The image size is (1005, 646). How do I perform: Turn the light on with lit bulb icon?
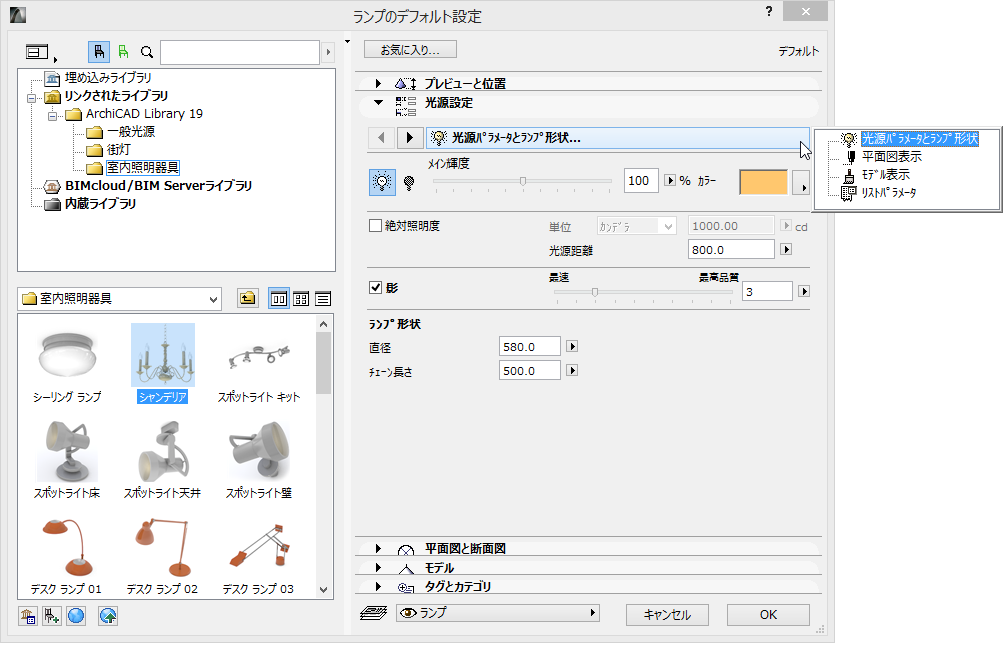(x=383, y=182)
